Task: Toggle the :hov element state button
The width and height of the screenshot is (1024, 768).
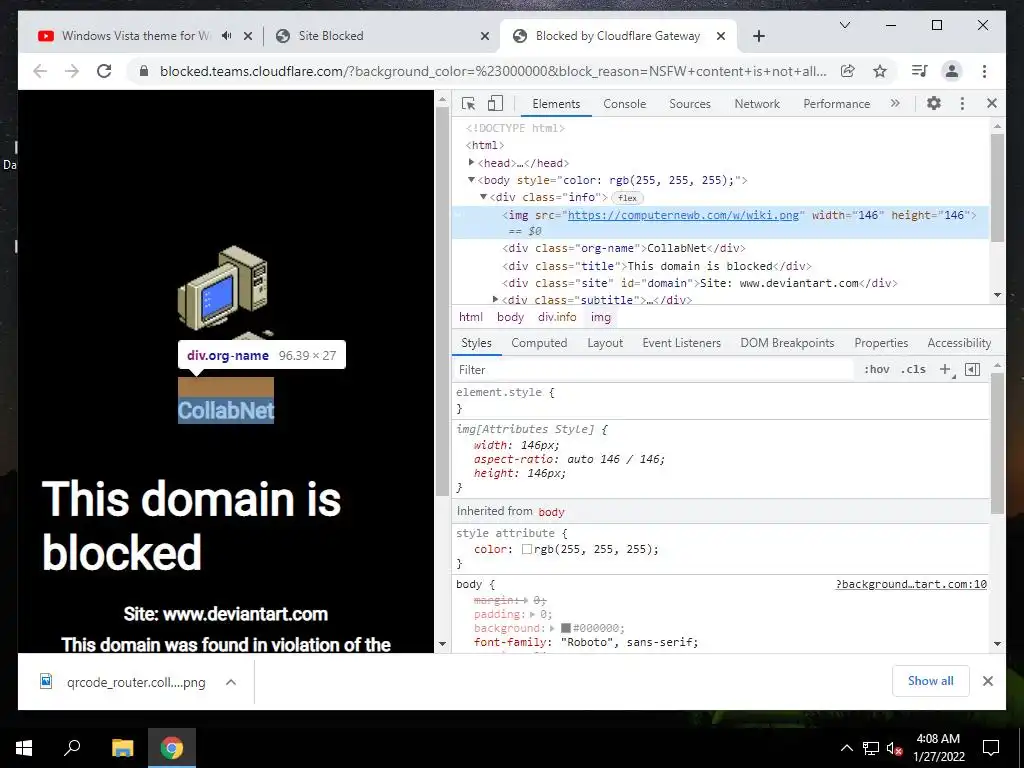Action: click(876, 370)
